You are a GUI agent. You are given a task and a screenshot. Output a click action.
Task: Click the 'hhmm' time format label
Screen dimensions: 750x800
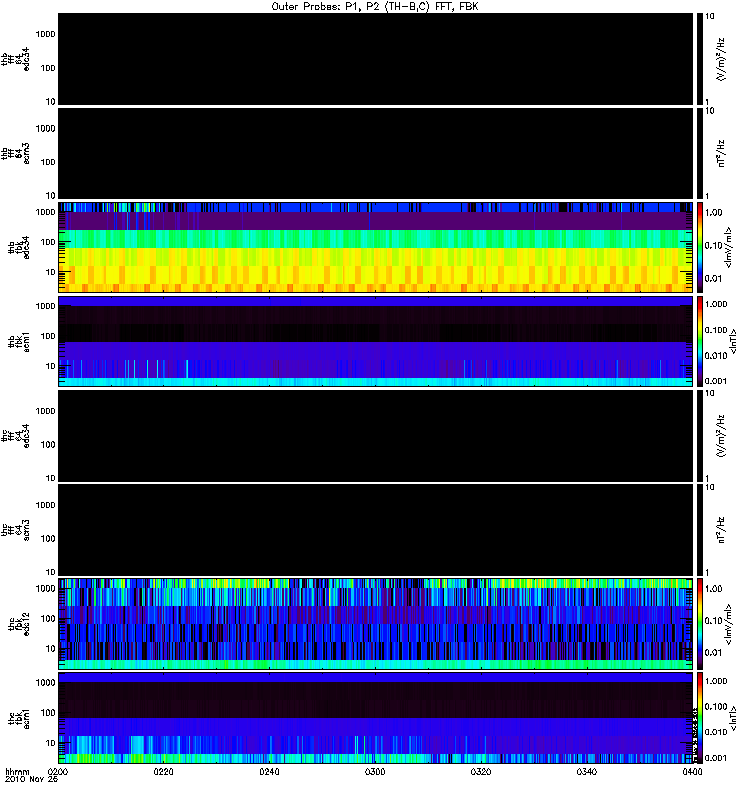pyautogui.click(x=17, y=772)
